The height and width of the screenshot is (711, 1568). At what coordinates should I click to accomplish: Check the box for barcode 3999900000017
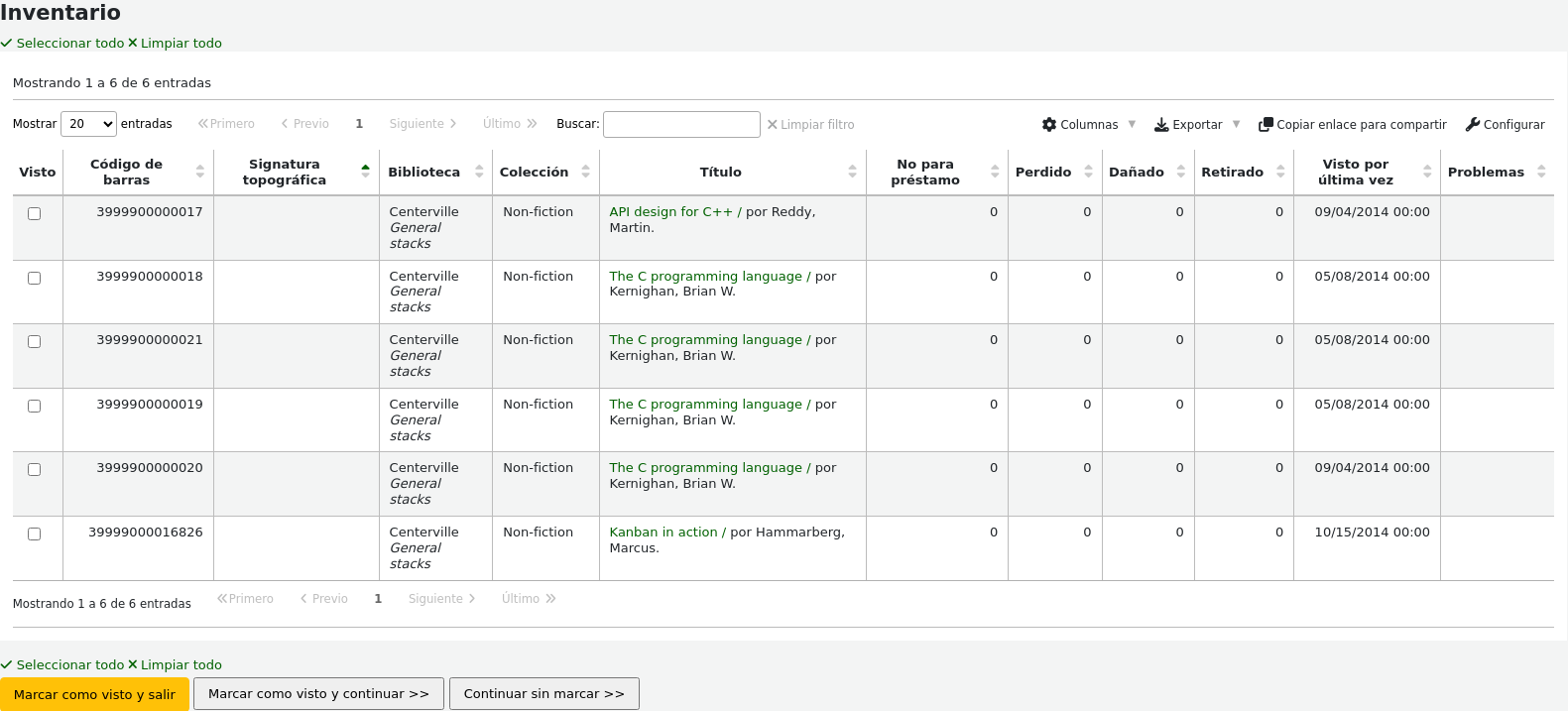point(35,214)
